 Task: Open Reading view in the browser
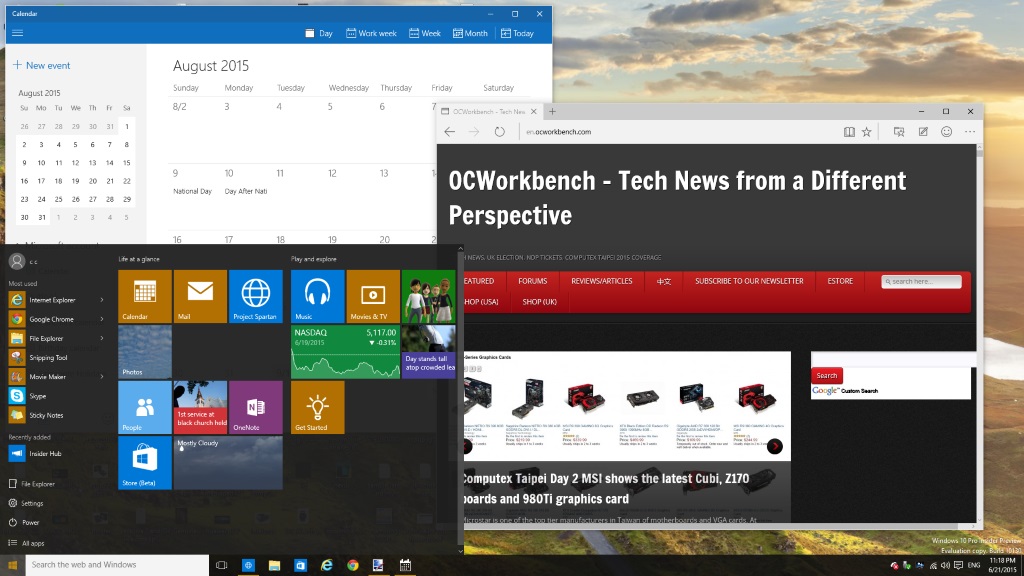(x=849, y=132)
